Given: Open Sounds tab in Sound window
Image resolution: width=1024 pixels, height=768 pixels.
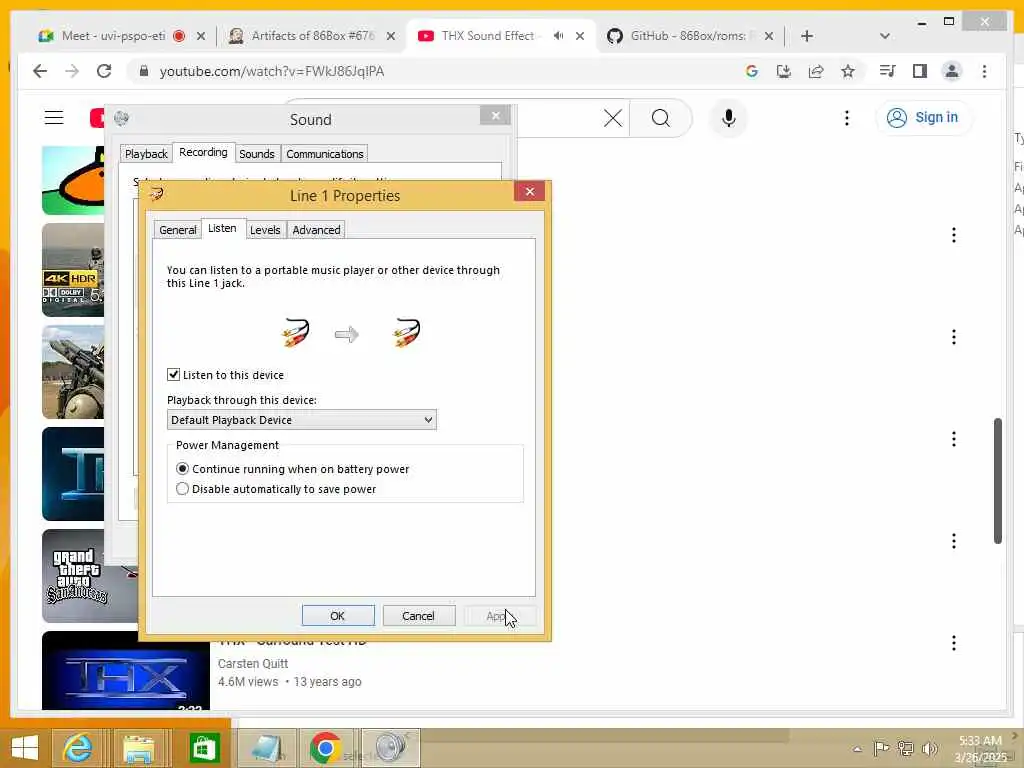Looking at the screenshot, I should point(257,154).
